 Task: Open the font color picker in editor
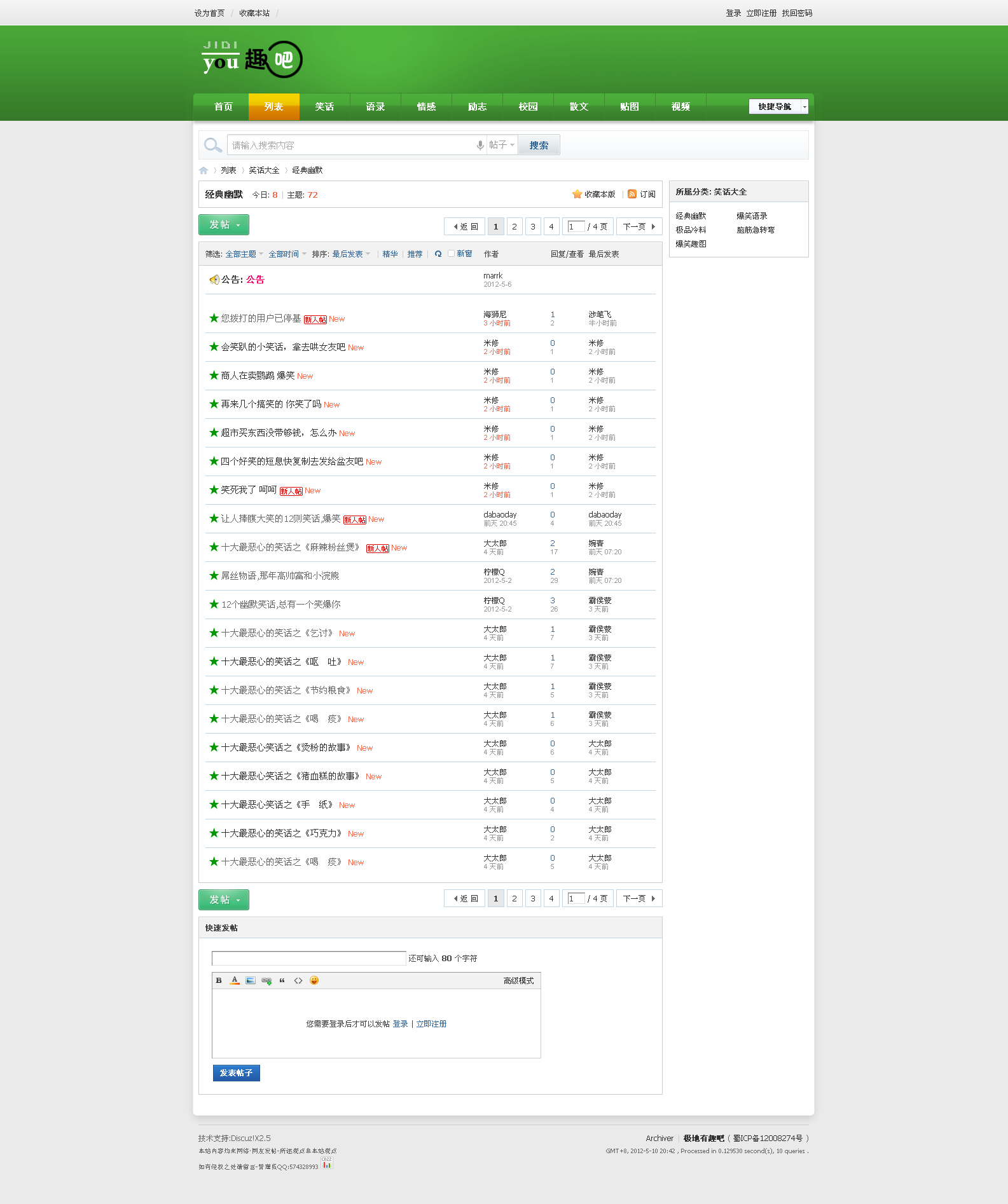[235, 980]
